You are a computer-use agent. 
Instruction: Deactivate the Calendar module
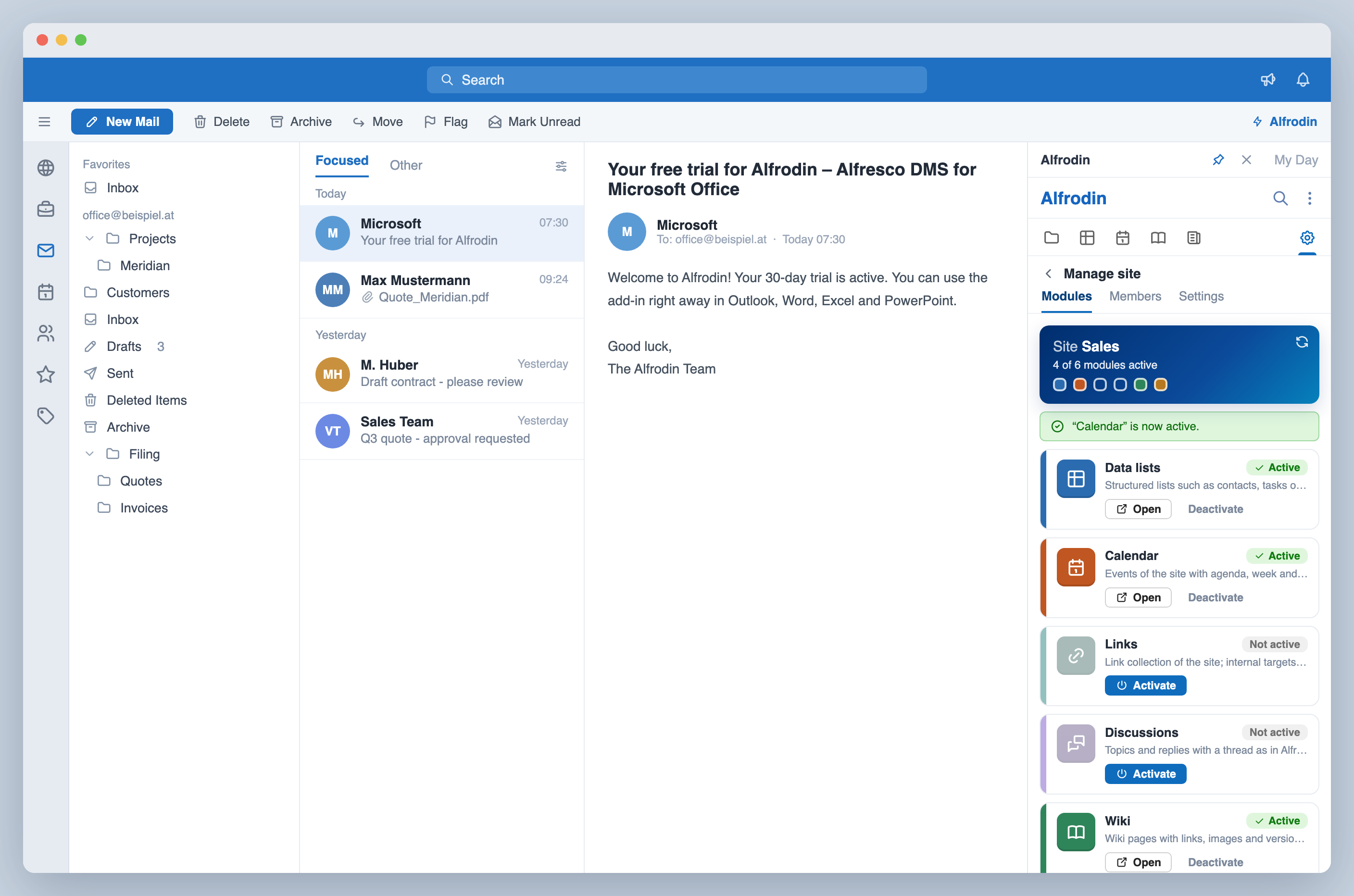coord(1215,597)
